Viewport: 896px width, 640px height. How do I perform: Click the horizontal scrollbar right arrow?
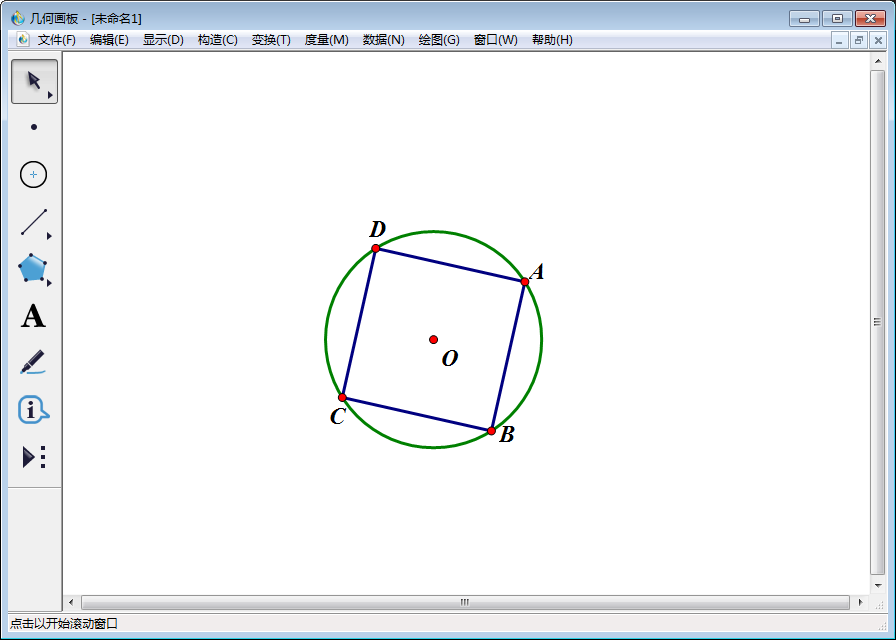click(861, 602)
